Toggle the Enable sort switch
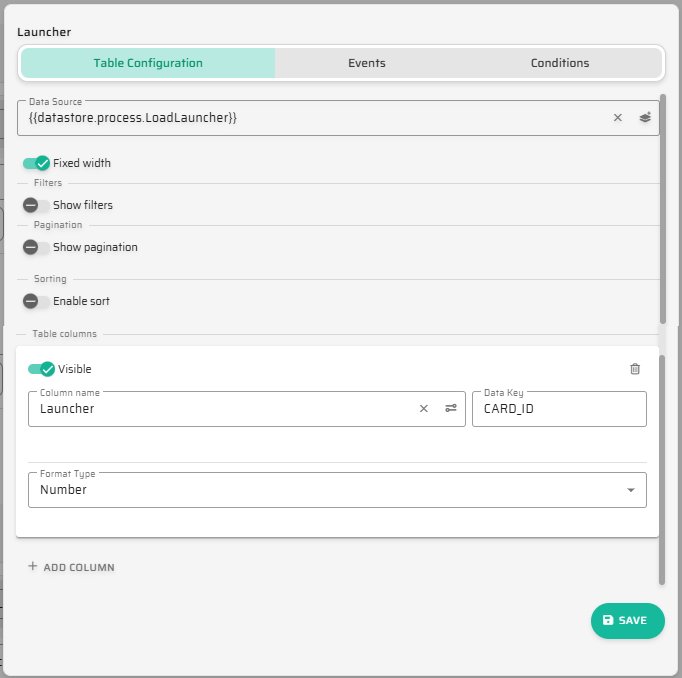The height and width of the screenshot is (678, 682). pyautogui.click(x=36, y=301)
